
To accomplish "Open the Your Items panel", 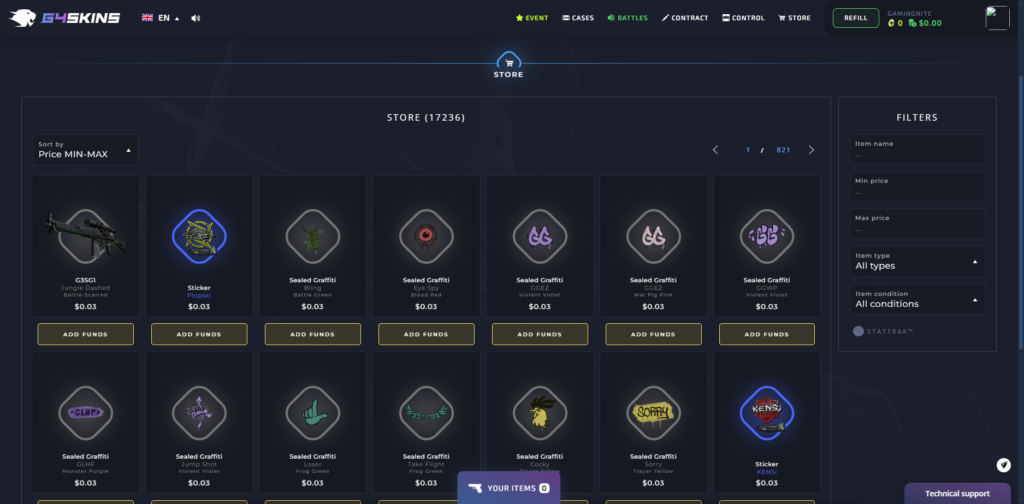I will point(509,488).
